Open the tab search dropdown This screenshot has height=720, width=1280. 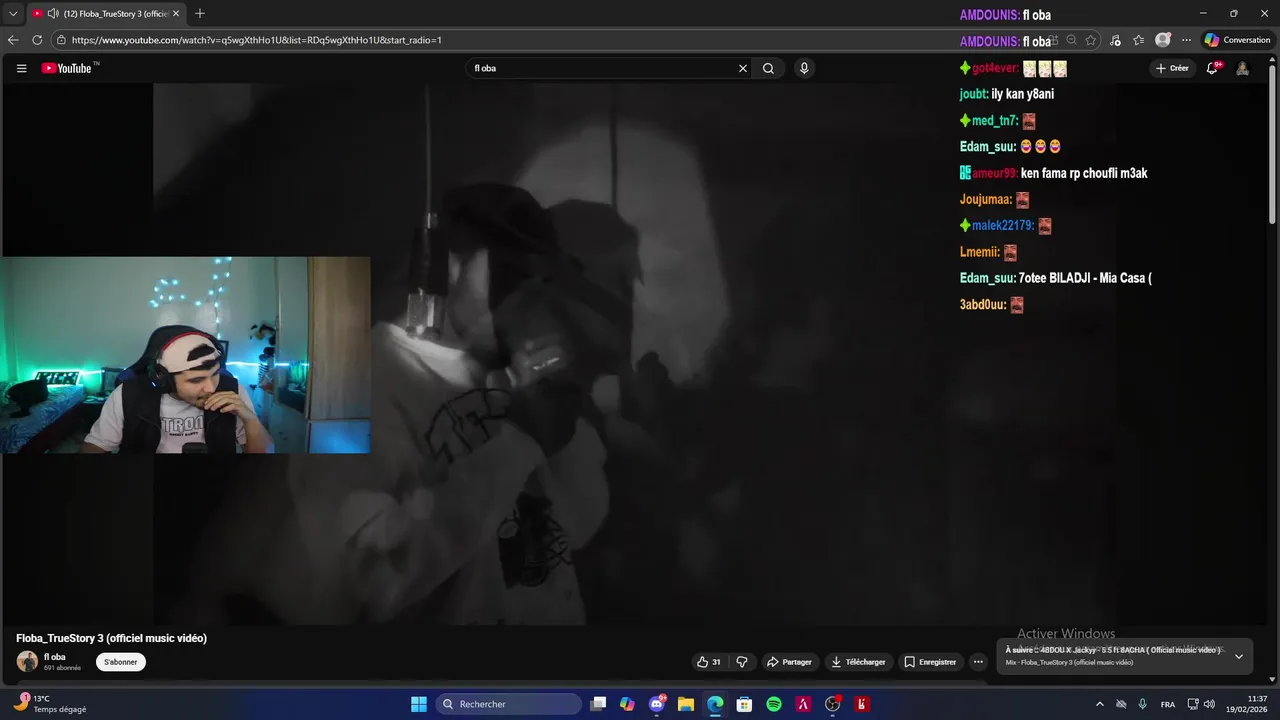[x=13, y=14]
